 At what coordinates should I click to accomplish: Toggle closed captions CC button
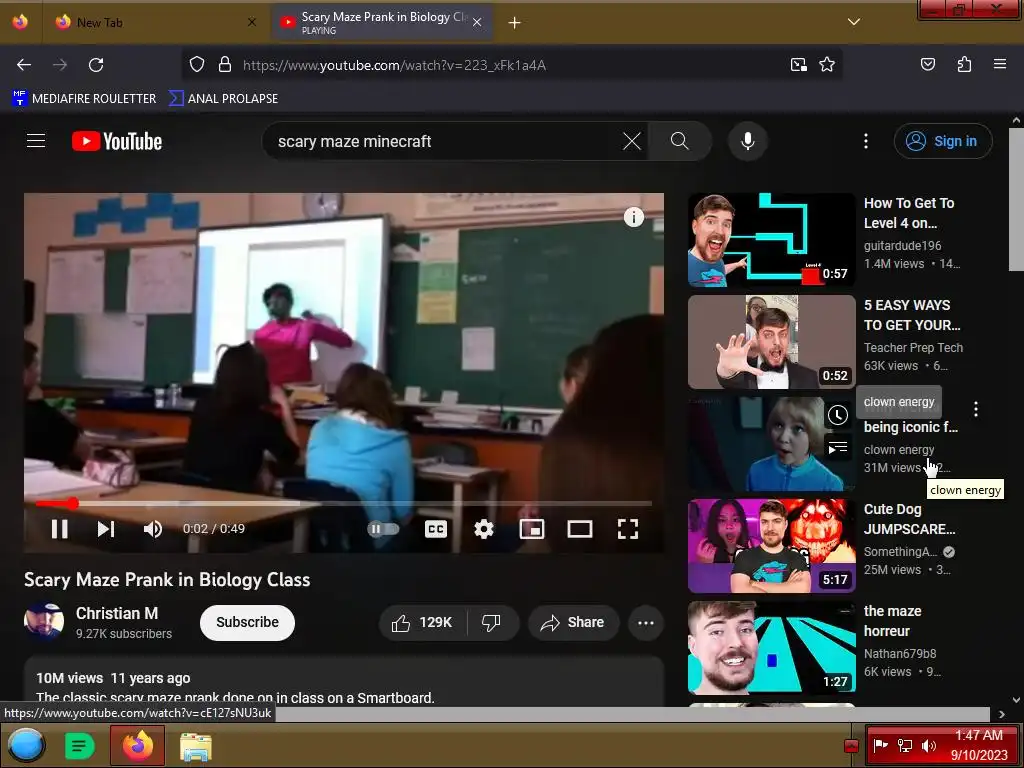tap(436, 529)
